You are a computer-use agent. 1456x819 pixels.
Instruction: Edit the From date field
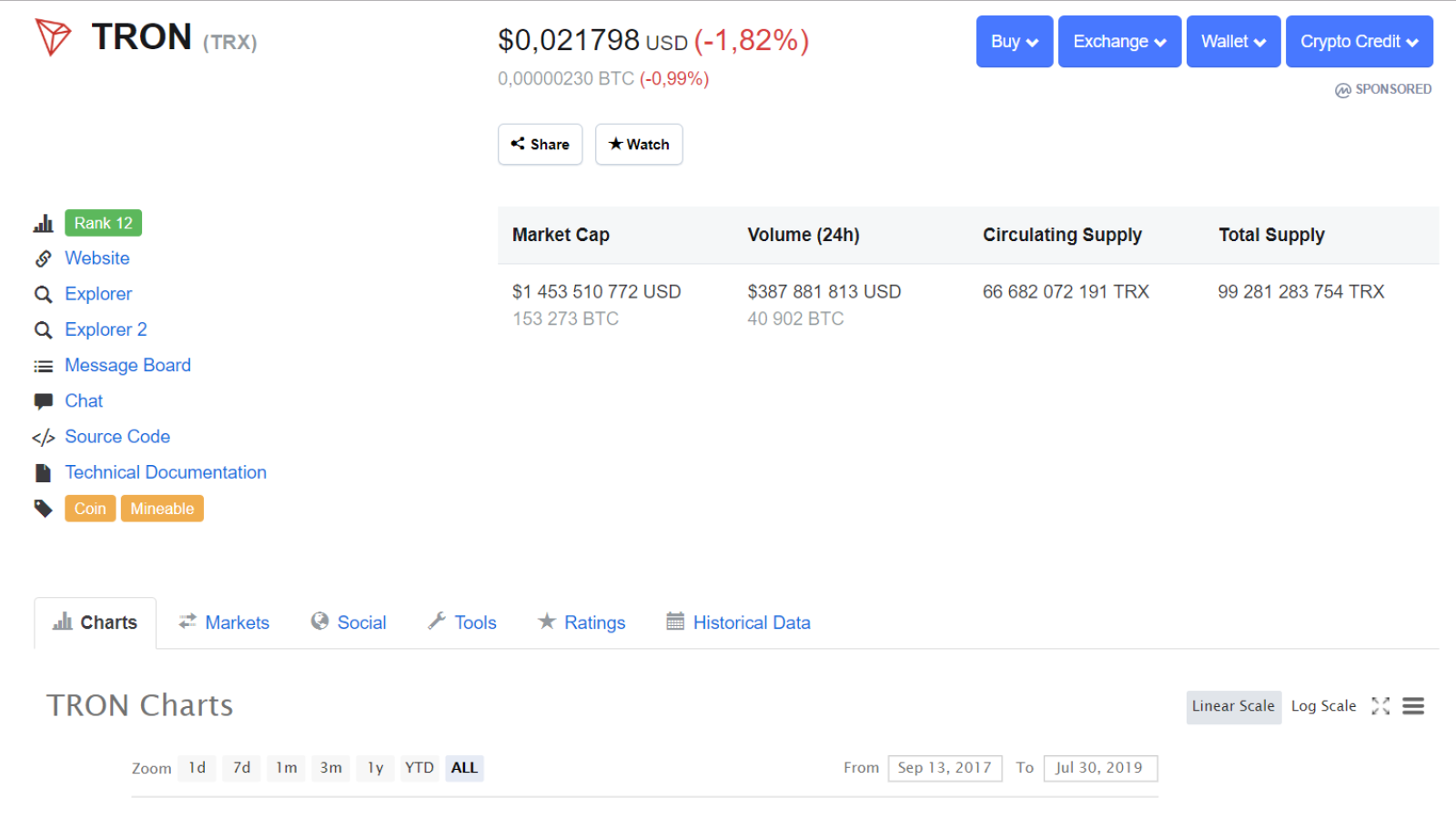tap(945, 768)
